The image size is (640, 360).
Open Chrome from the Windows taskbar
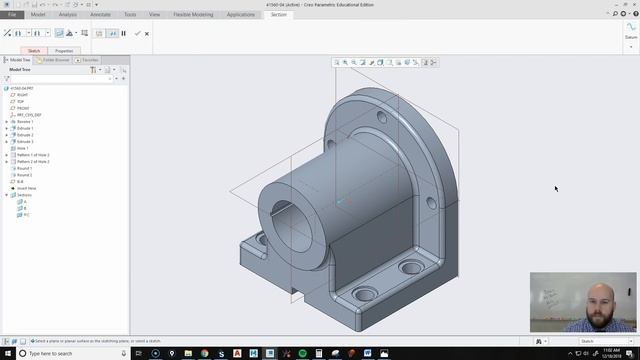[x=204, y=353]
